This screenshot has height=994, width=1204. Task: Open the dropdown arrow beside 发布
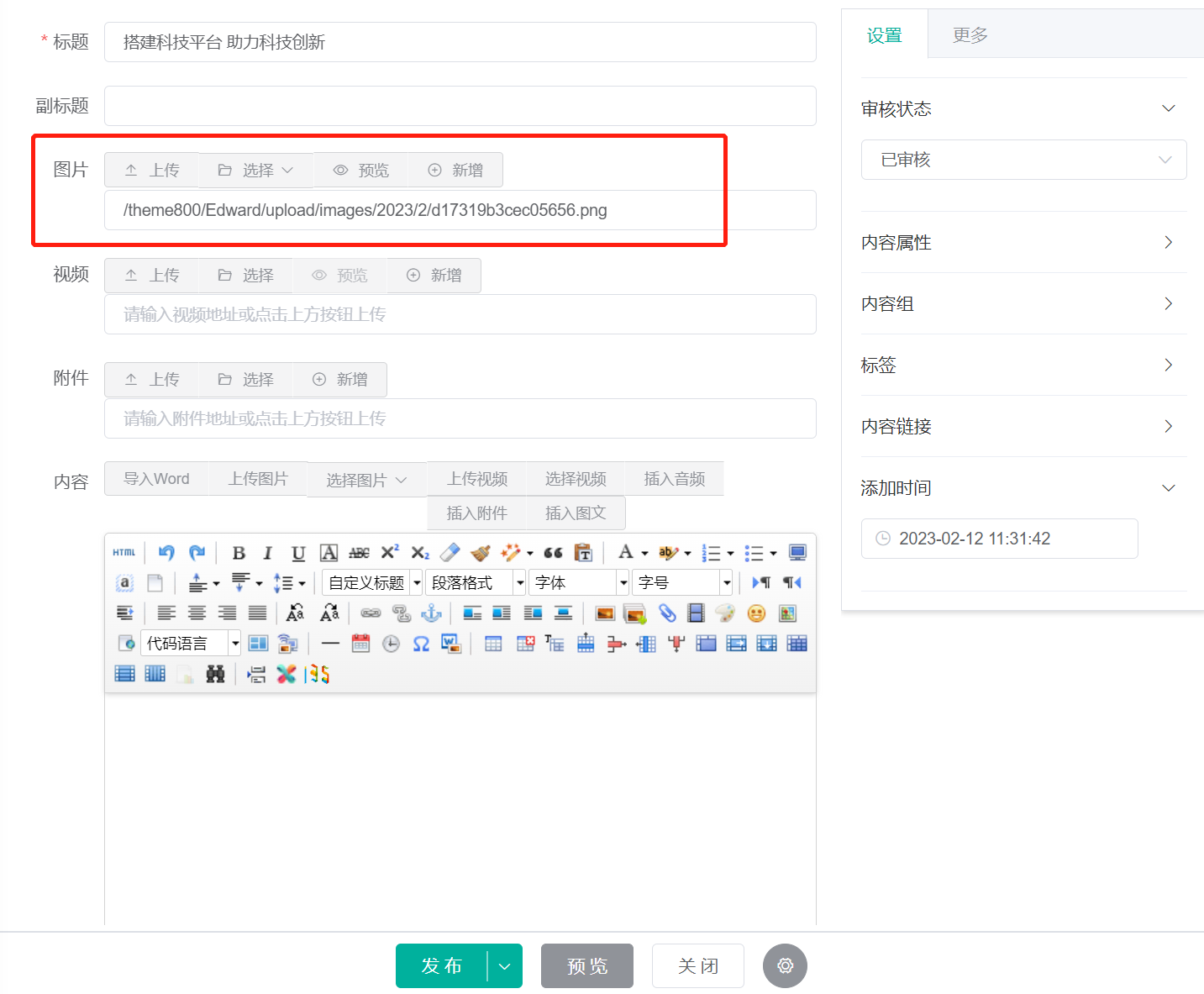(505, 966)
